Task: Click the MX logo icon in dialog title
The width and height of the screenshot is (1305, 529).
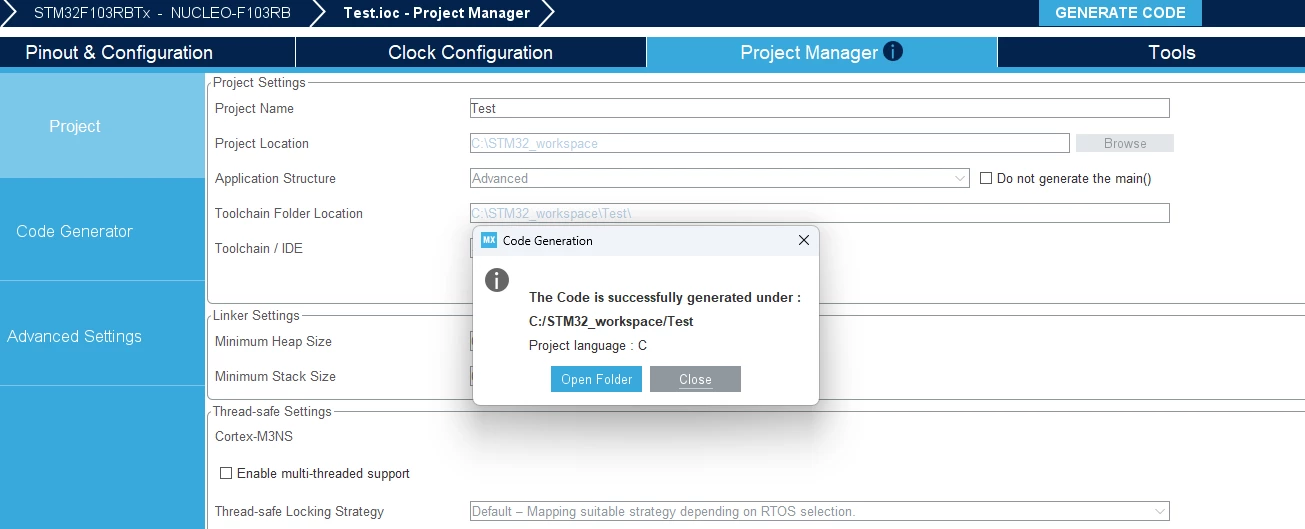Action: pyautogui.click(x=489, y=240)
